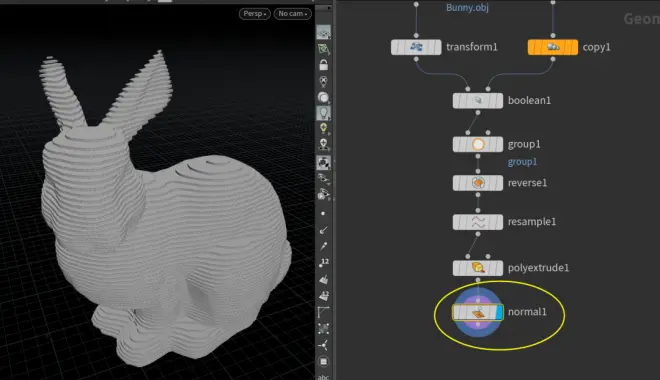The image size is (660, 380).
Task: Toggle the blue display flag on normal1
Action: 500,312
